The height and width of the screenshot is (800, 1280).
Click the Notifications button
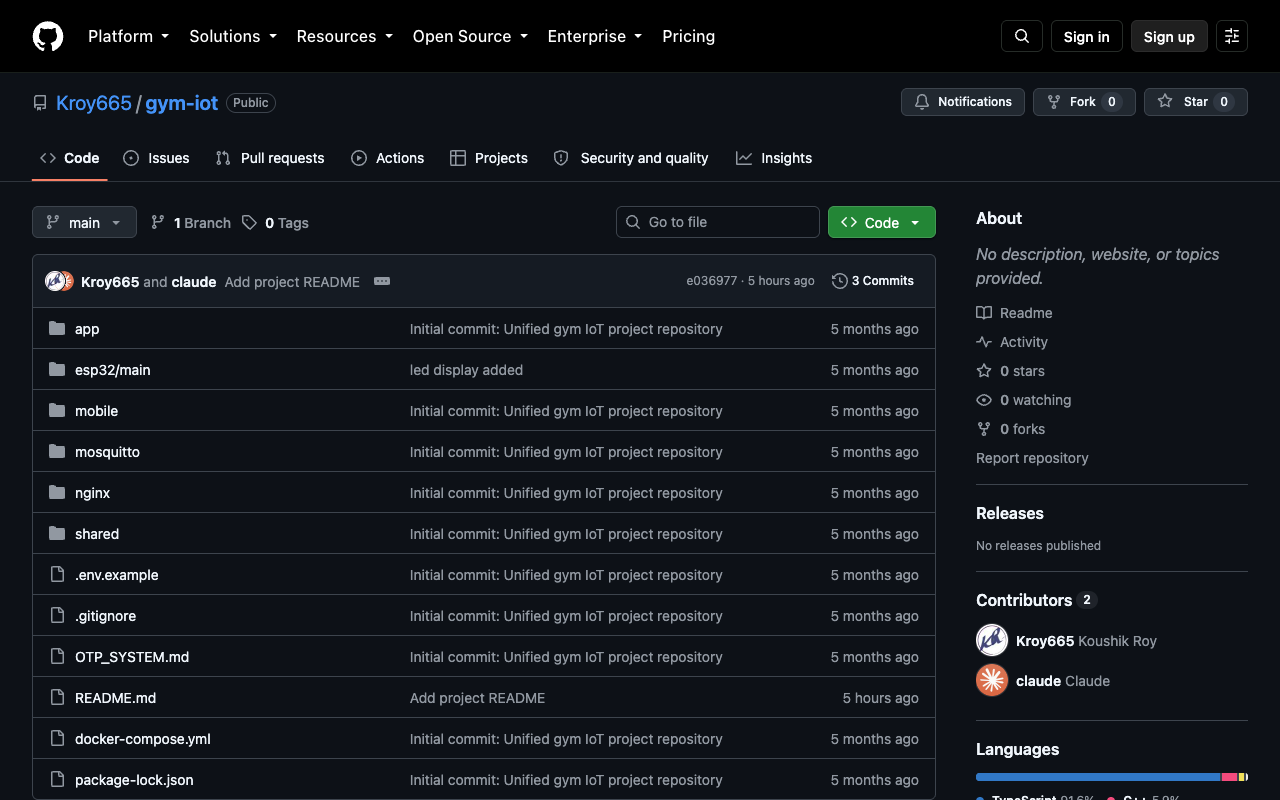point(963,102)
